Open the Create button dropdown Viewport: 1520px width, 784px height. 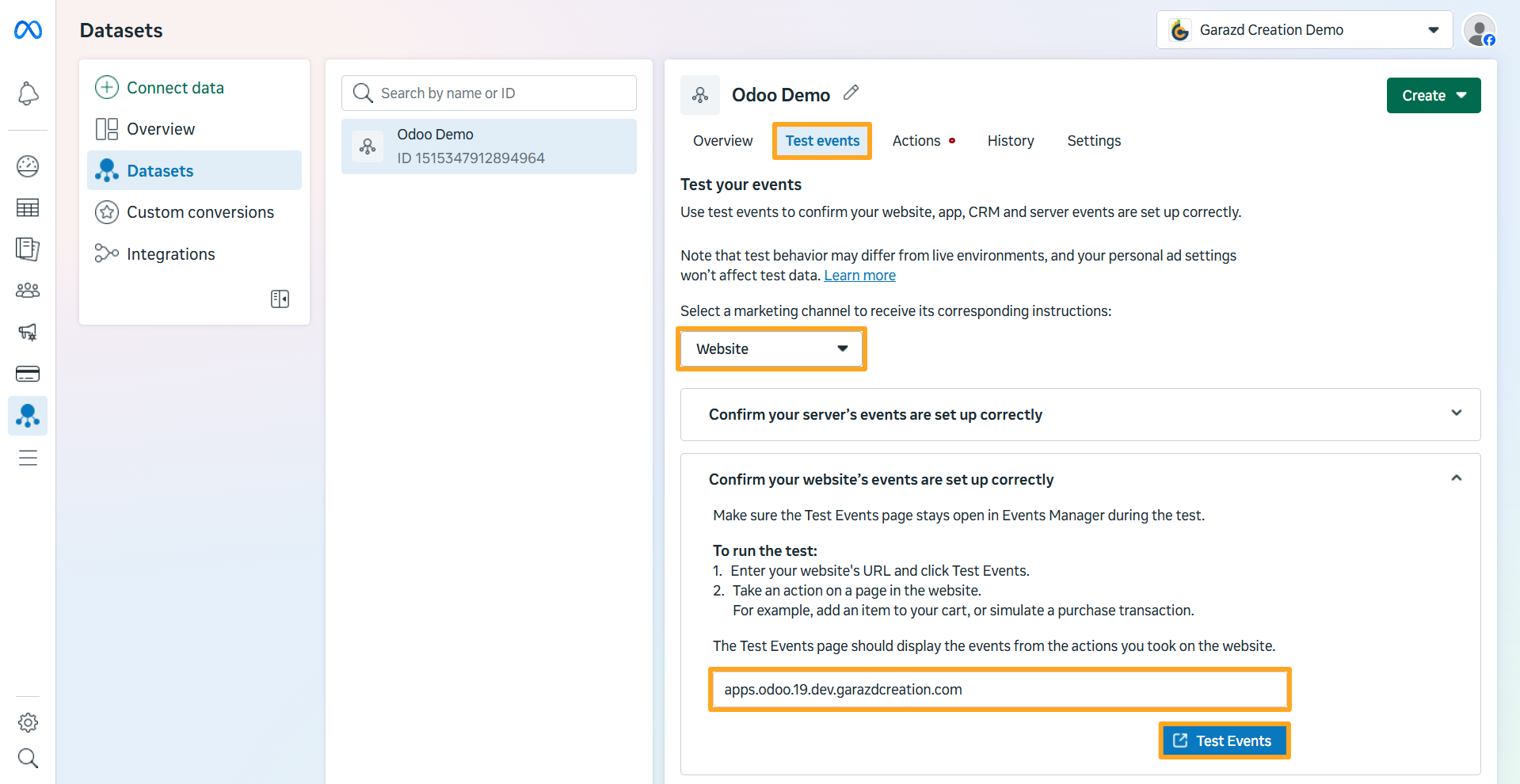1434,96
